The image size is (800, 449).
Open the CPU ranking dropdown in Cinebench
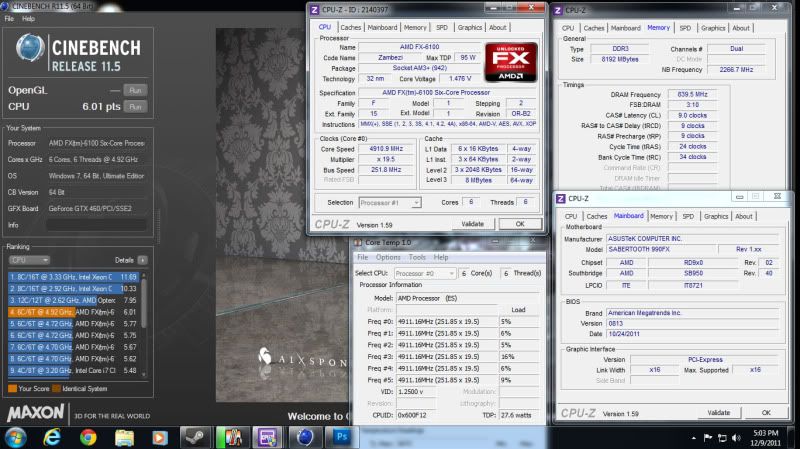coord(29,260)
